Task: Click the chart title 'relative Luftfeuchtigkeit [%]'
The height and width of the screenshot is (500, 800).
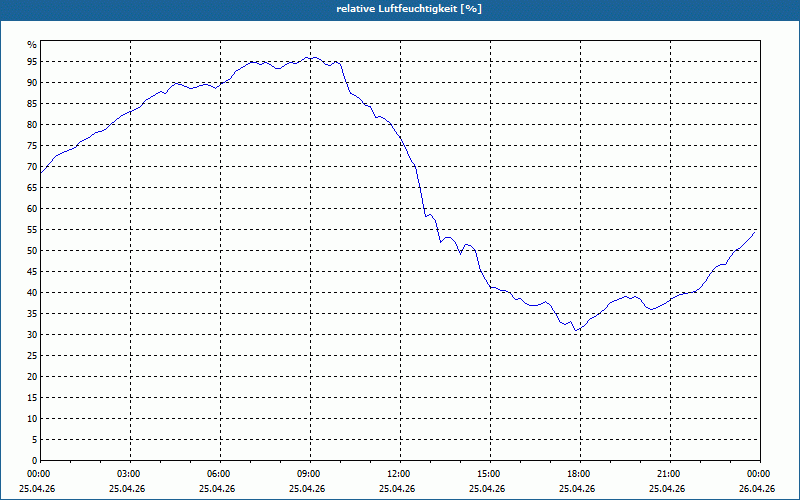Action: [409, 9]
